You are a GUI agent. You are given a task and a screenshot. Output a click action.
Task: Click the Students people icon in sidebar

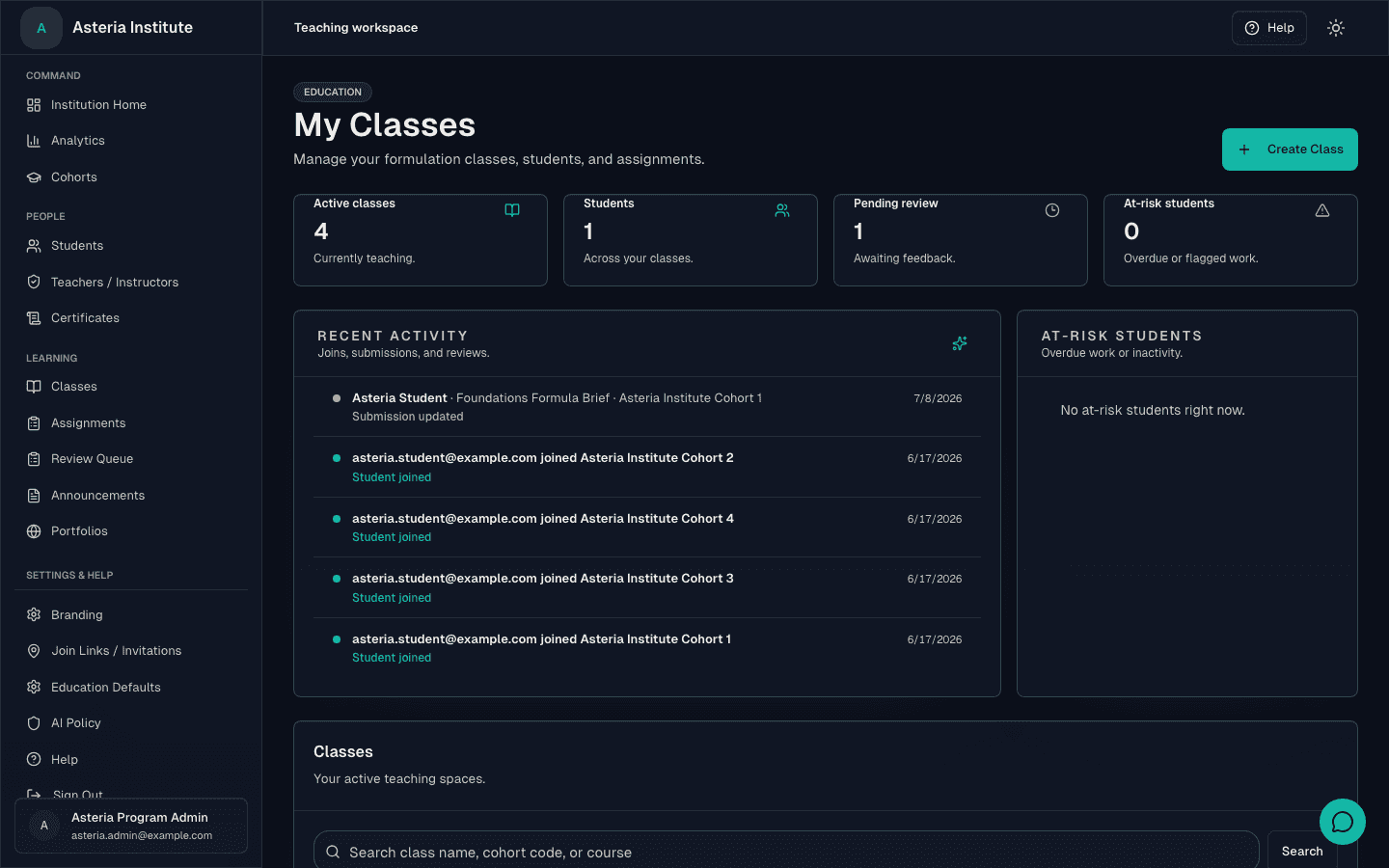(34, 246)
